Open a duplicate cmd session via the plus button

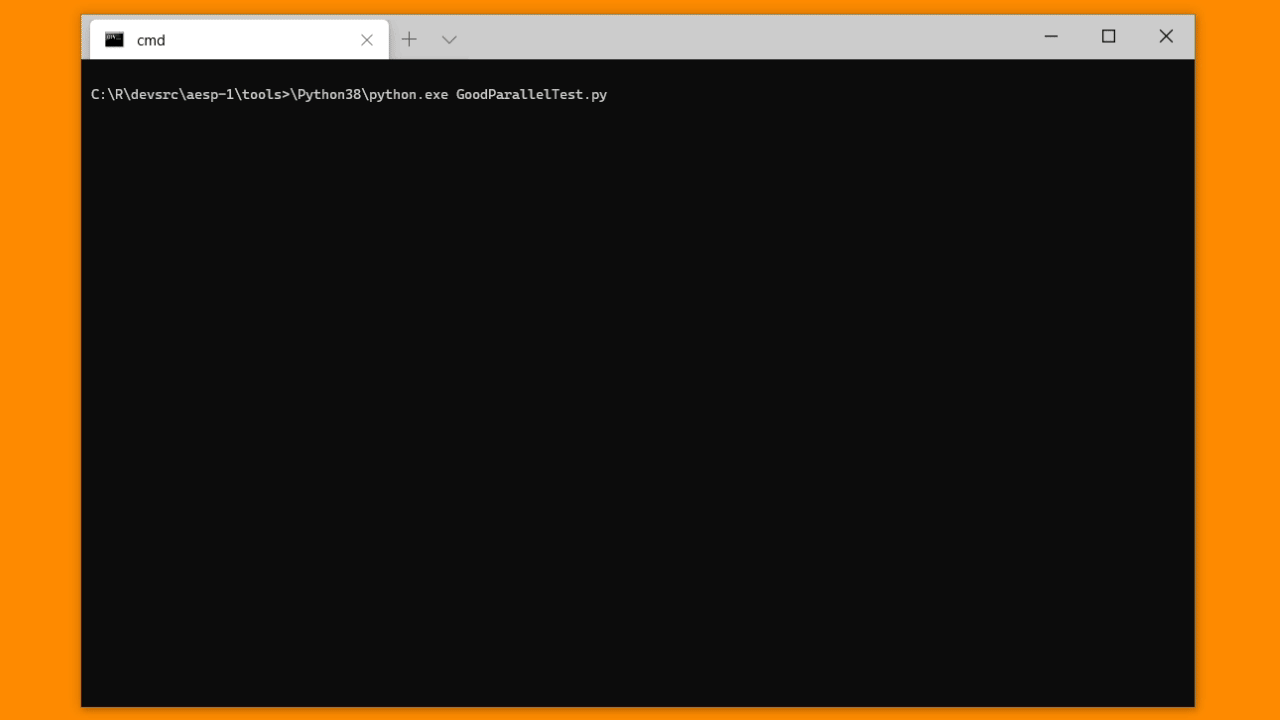tap(409, 39)
